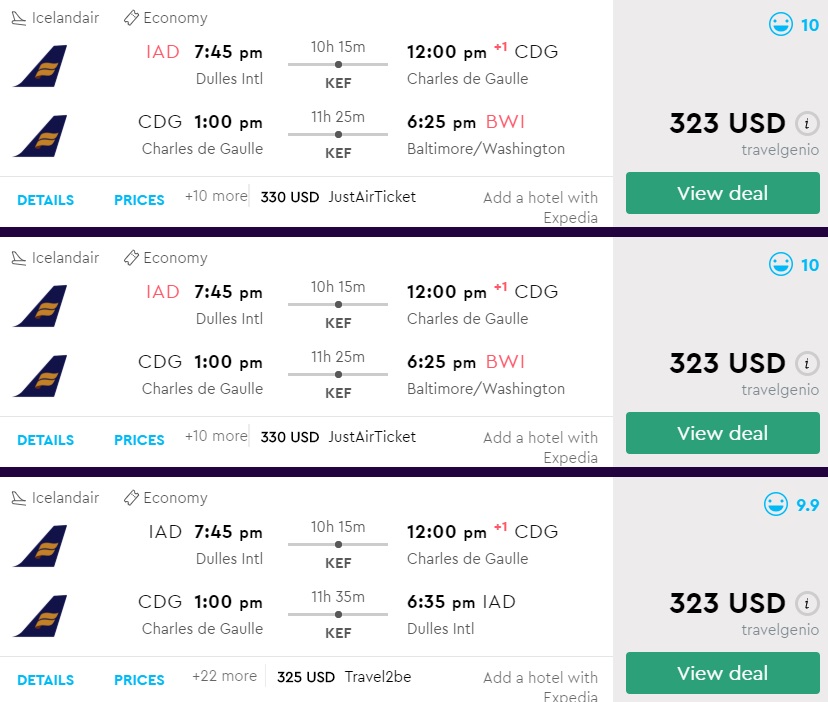Click the info icon beside second 323 USD price
The width and height of the screenshot is (828, 702).
807,364
